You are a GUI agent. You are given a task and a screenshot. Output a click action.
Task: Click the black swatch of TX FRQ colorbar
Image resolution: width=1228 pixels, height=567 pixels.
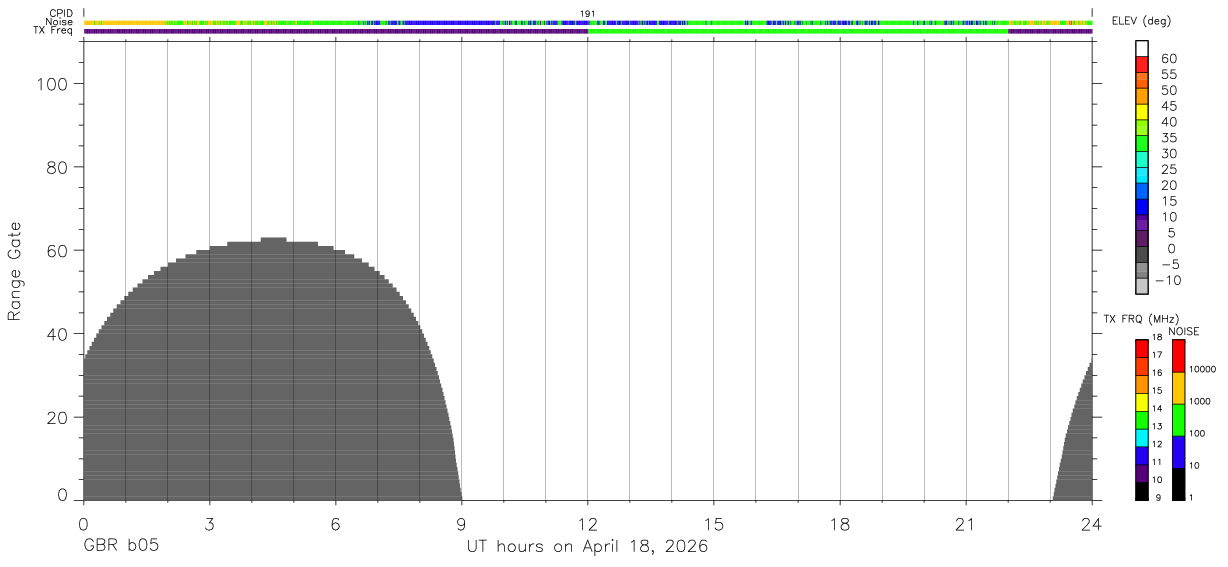pos(1142,491)
